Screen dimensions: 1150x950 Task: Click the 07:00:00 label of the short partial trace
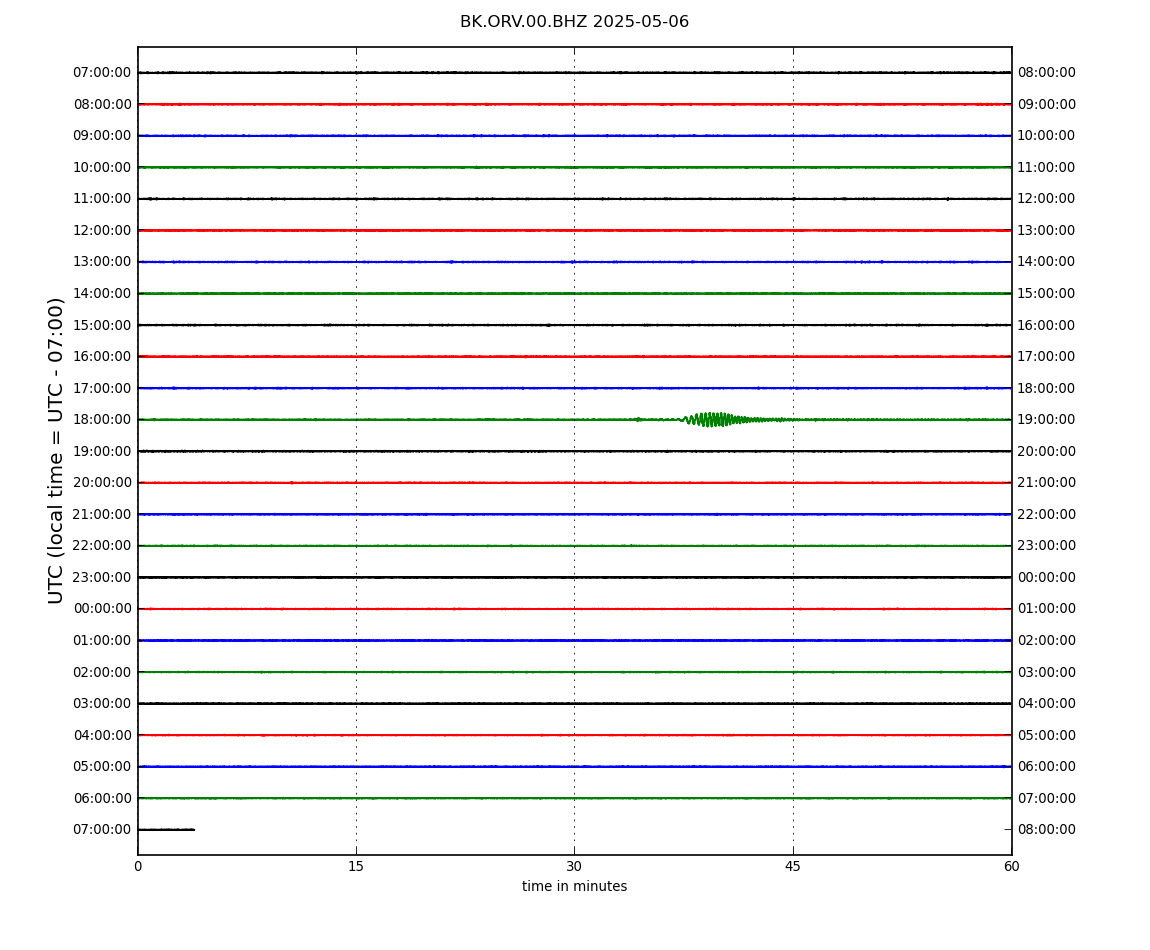[102, 830]
